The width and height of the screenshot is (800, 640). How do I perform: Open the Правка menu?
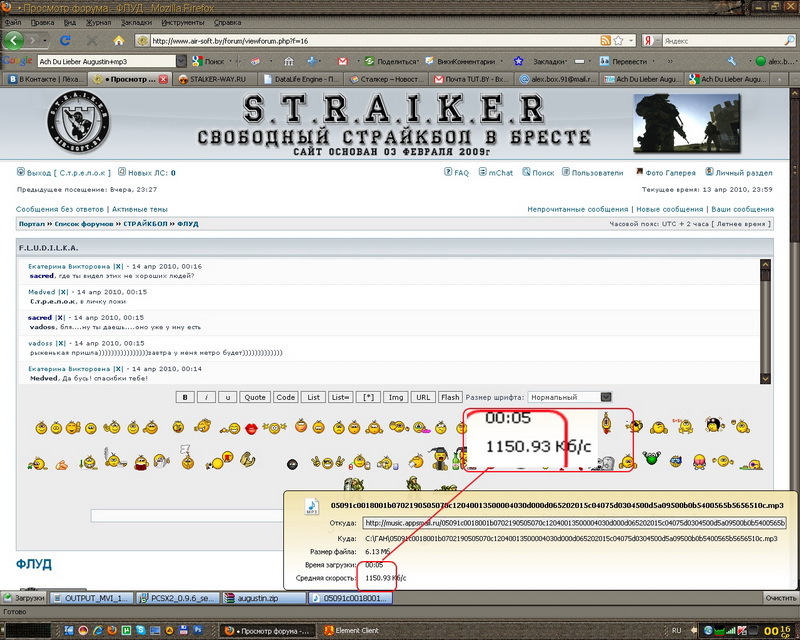click(x=42, y=22)
